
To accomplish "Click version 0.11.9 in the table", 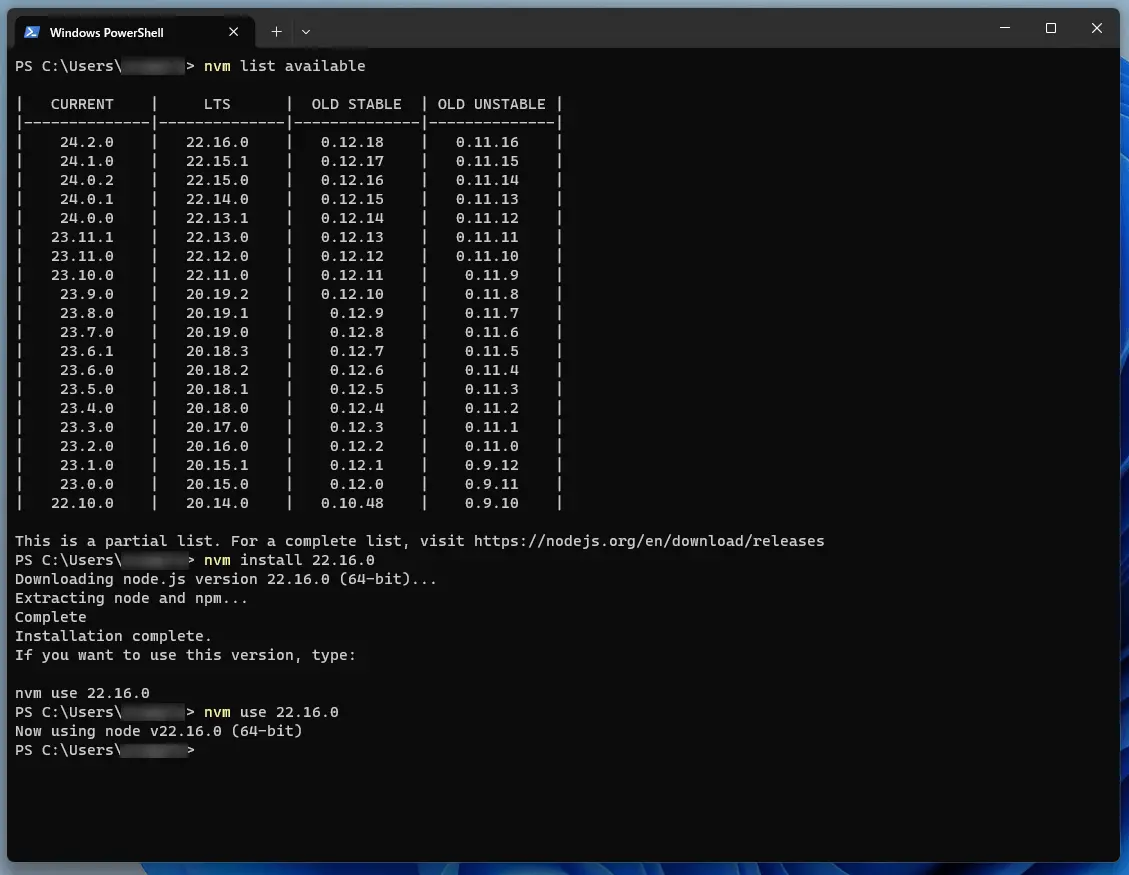I will click(x=492, y=275).
